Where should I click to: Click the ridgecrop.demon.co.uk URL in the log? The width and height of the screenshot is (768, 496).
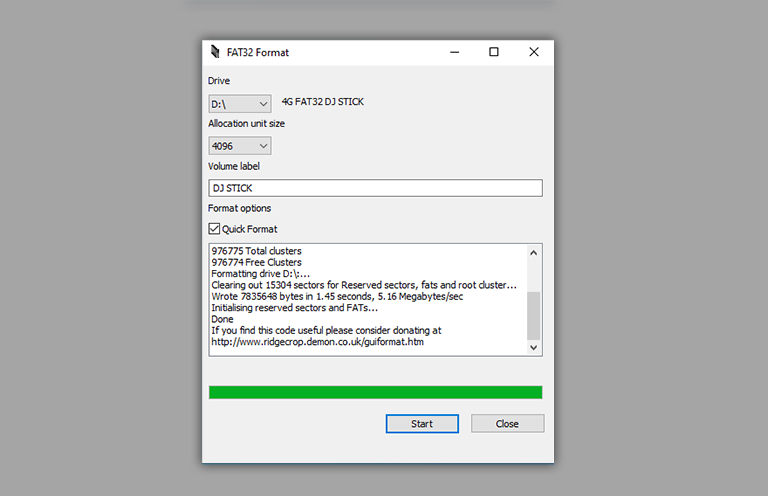point(317,342)
